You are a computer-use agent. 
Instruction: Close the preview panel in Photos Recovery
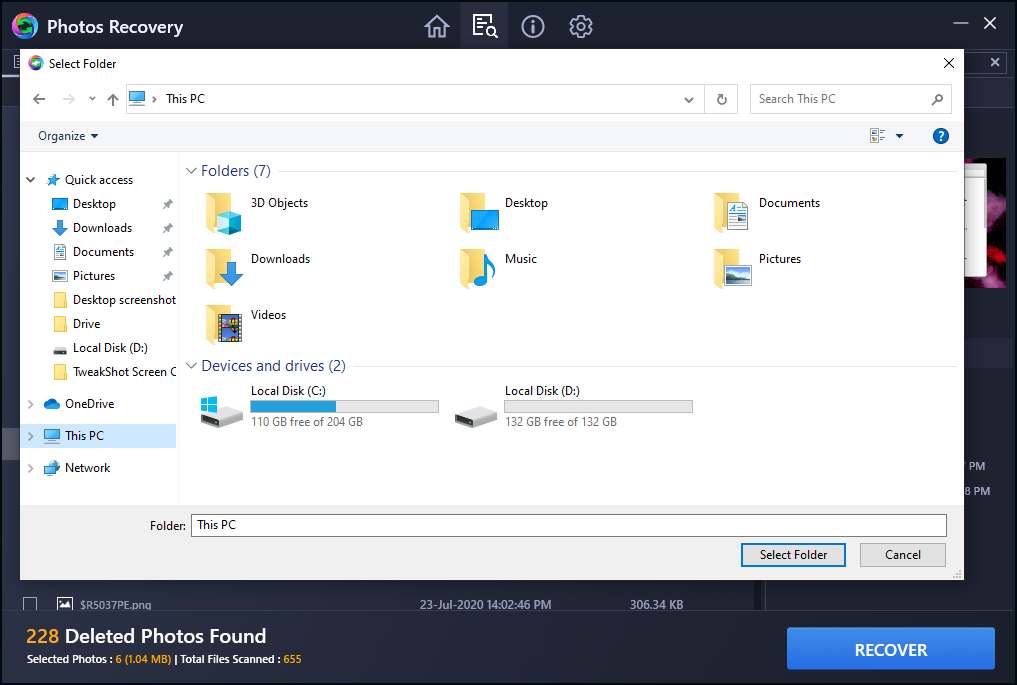point(994,62)
